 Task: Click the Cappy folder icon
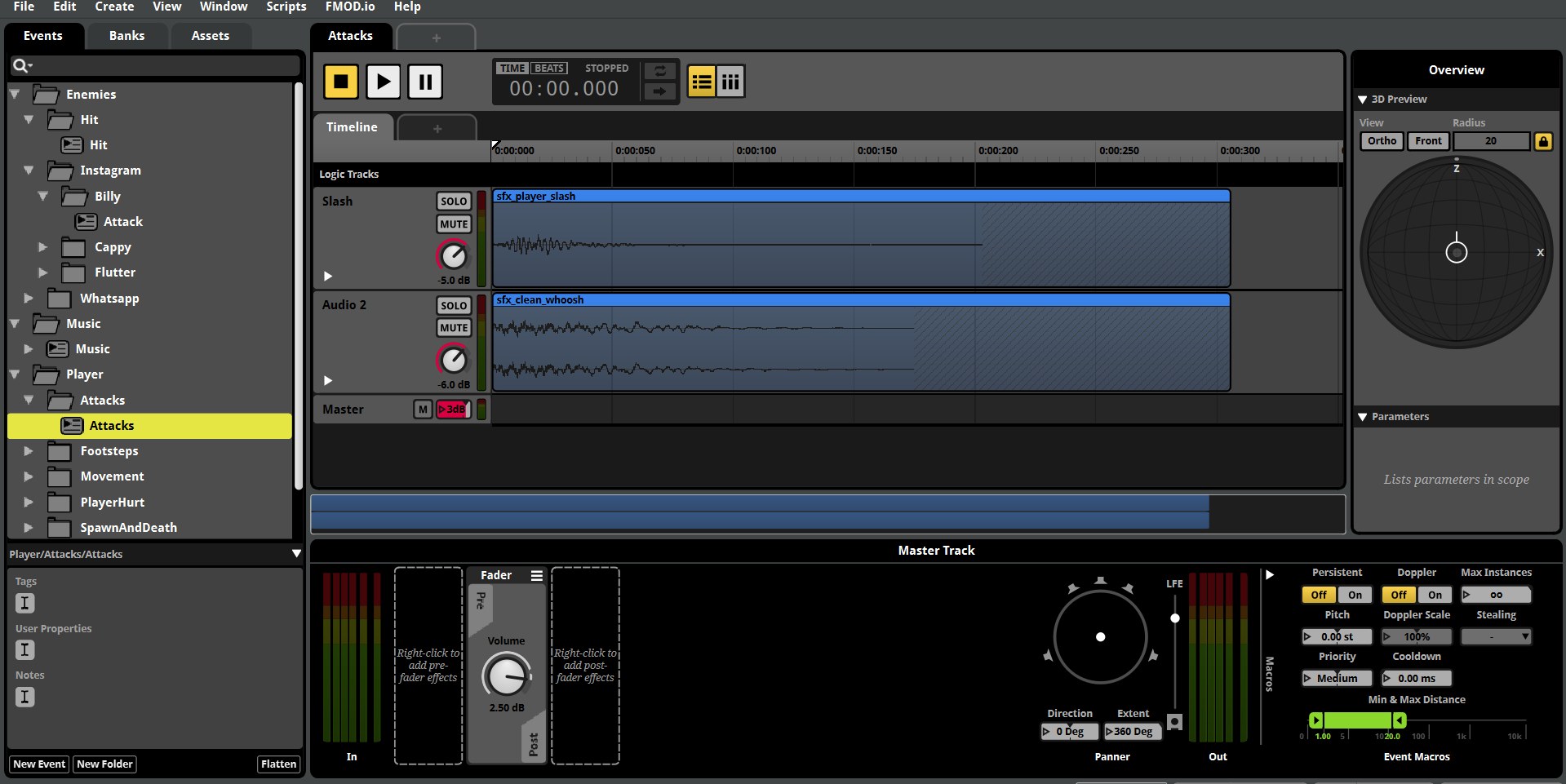73,247
